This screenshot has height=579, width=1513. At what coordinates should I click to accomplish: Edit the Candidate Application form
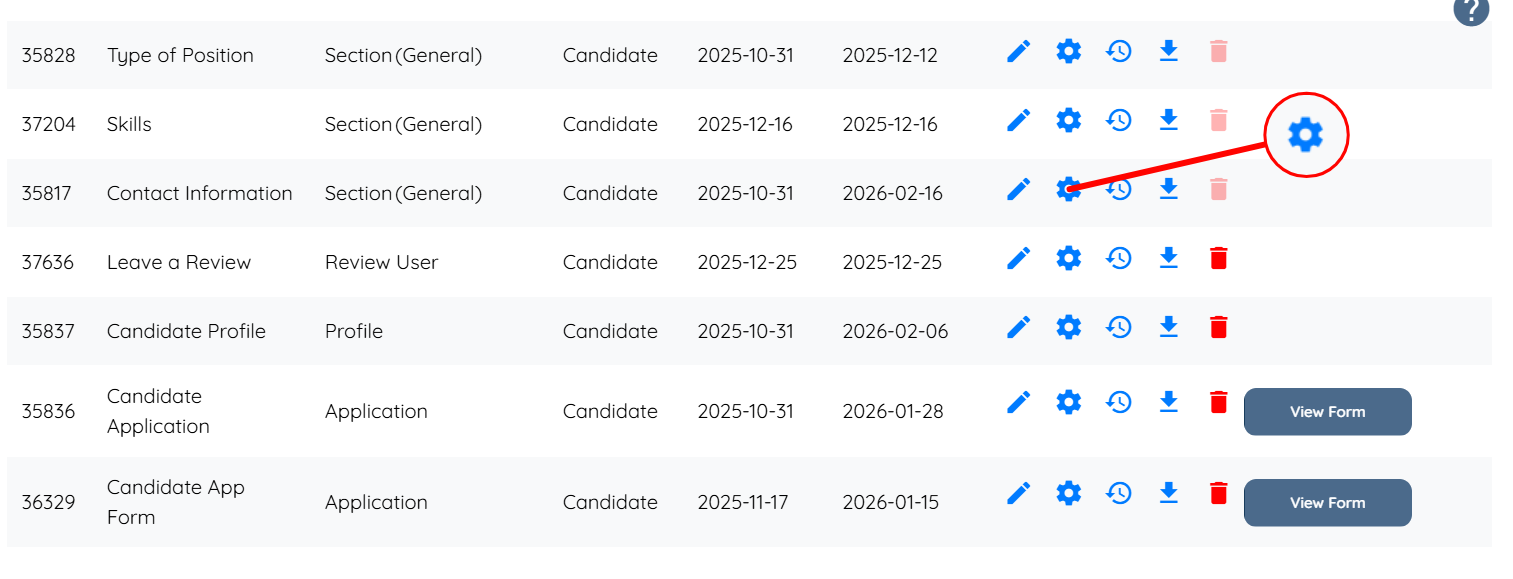click(x=1018, y=402)
